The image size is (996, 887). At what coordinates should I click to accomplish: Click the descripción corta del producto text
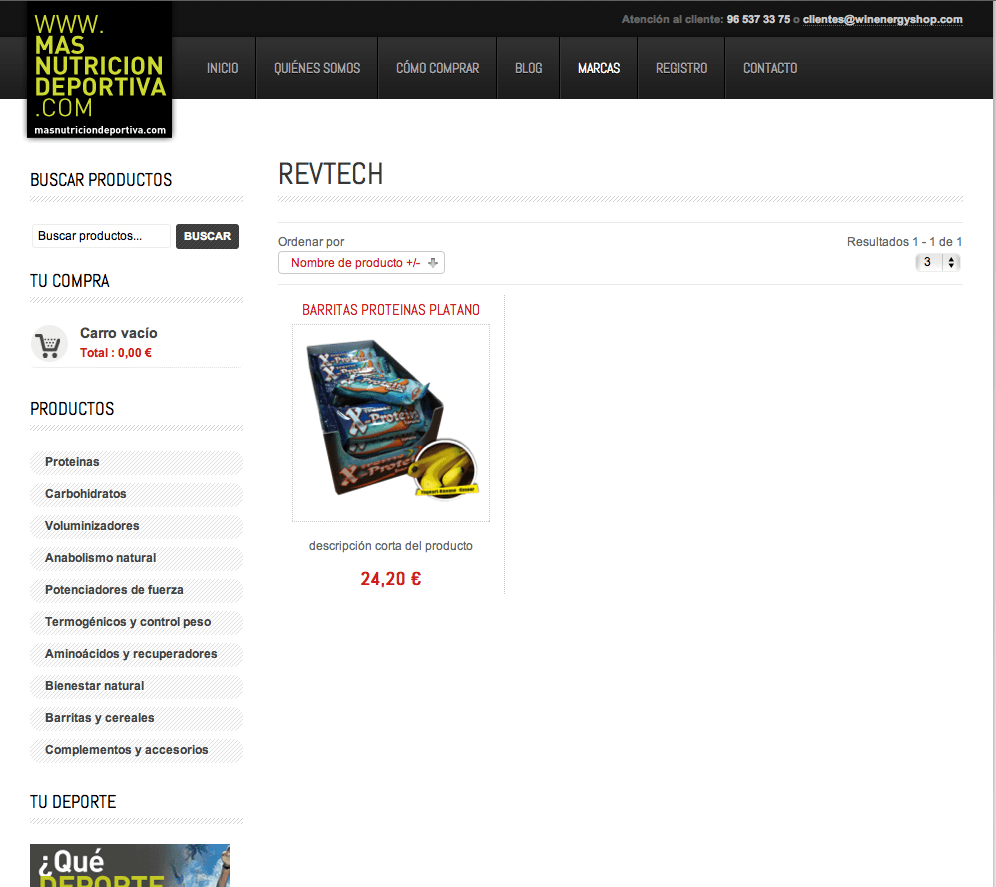(x=391, y=546)
